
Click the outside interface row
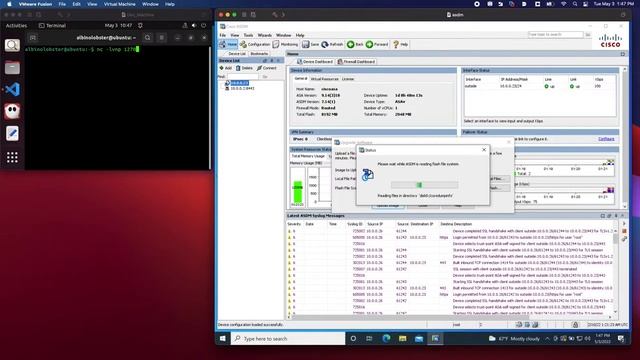coord(540,86)
